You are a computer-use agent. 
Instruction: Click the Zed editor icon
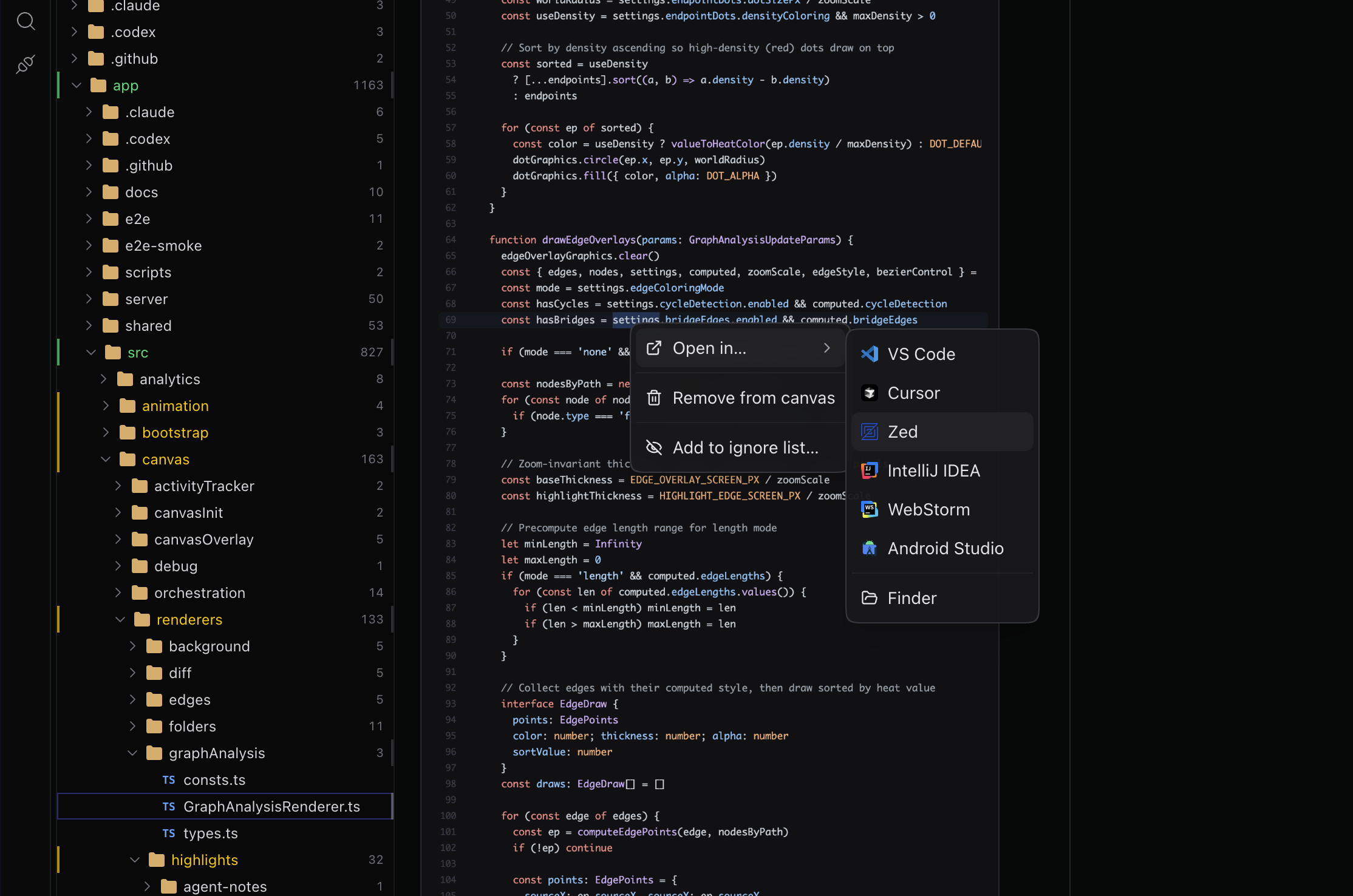tap(870, 432)
